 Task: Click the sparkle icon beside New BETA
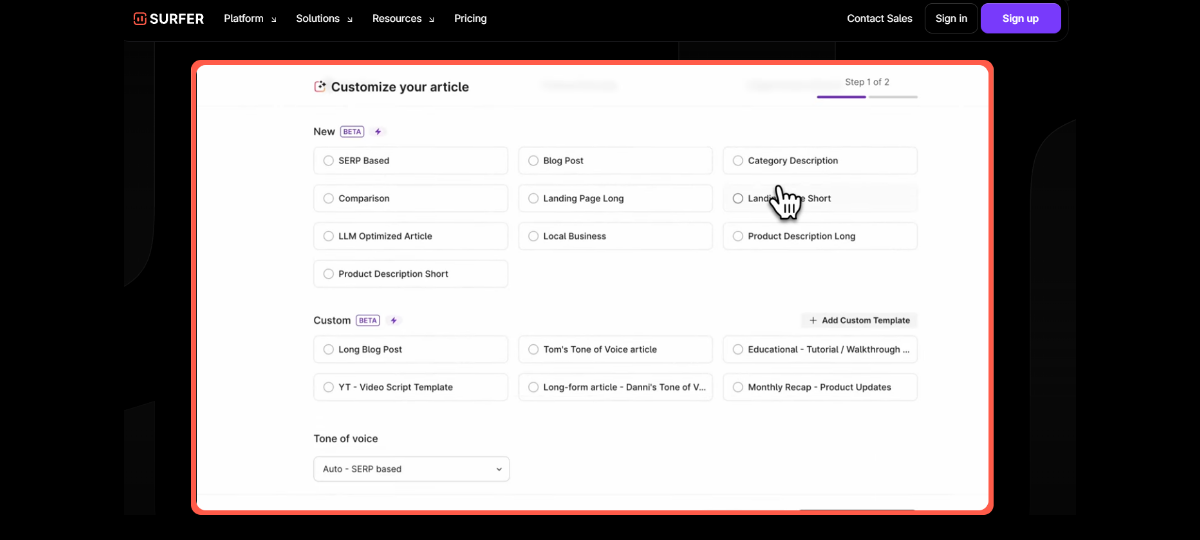pos(378,132)
